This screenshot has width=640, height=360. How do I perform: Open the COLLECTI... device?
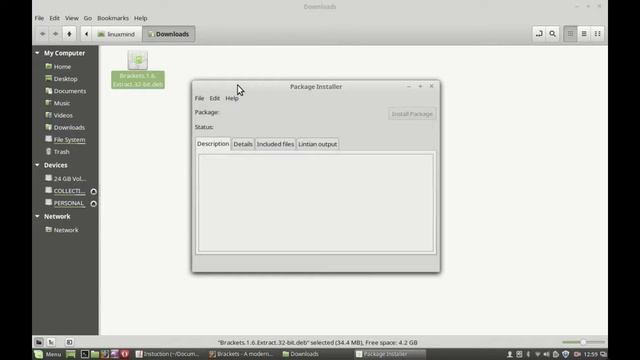click(x=69, y=191)
